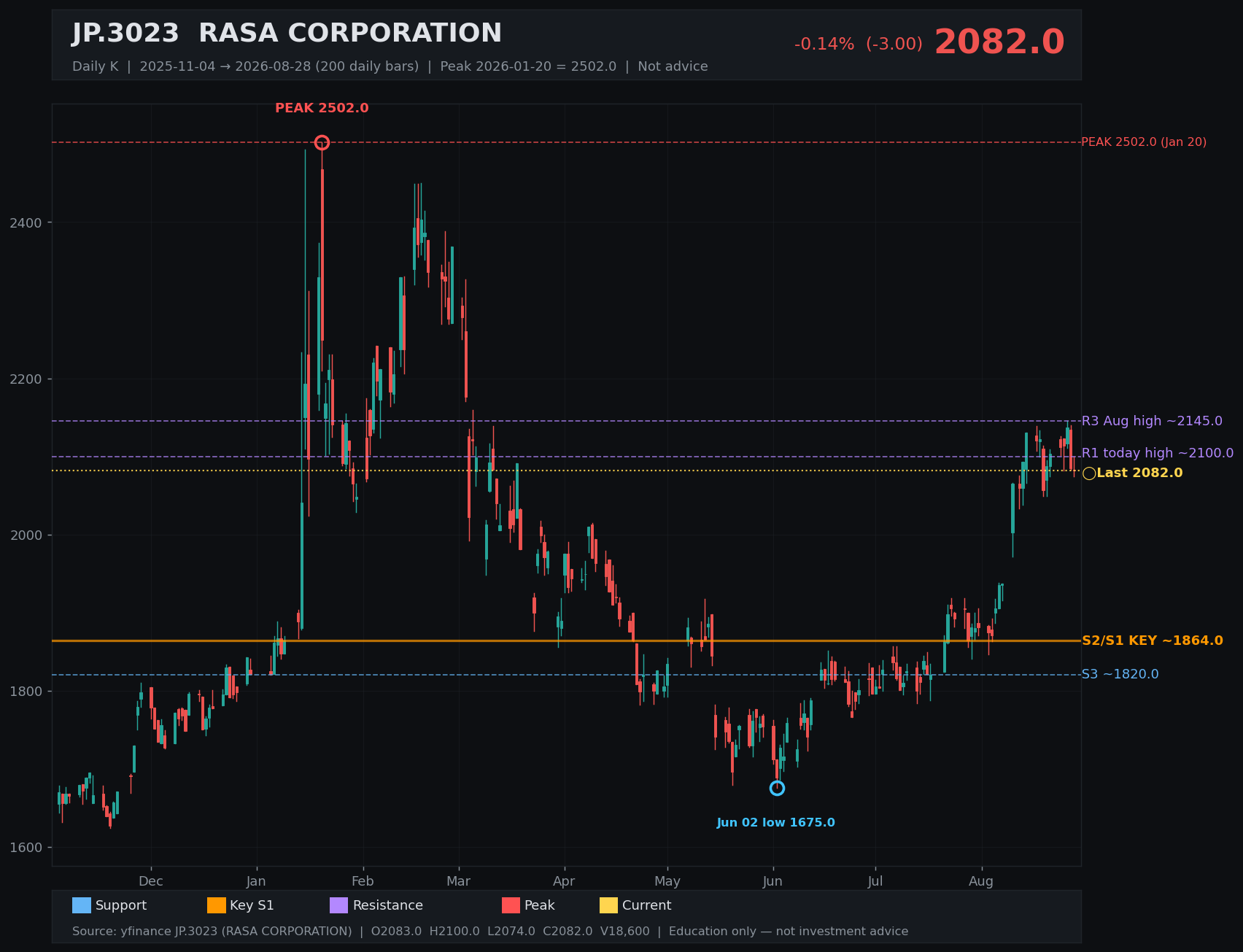This screenshot has height=952, width=1243.
Task: Click the "Not advice" text in the subtitle
Action: pos(673,66)
